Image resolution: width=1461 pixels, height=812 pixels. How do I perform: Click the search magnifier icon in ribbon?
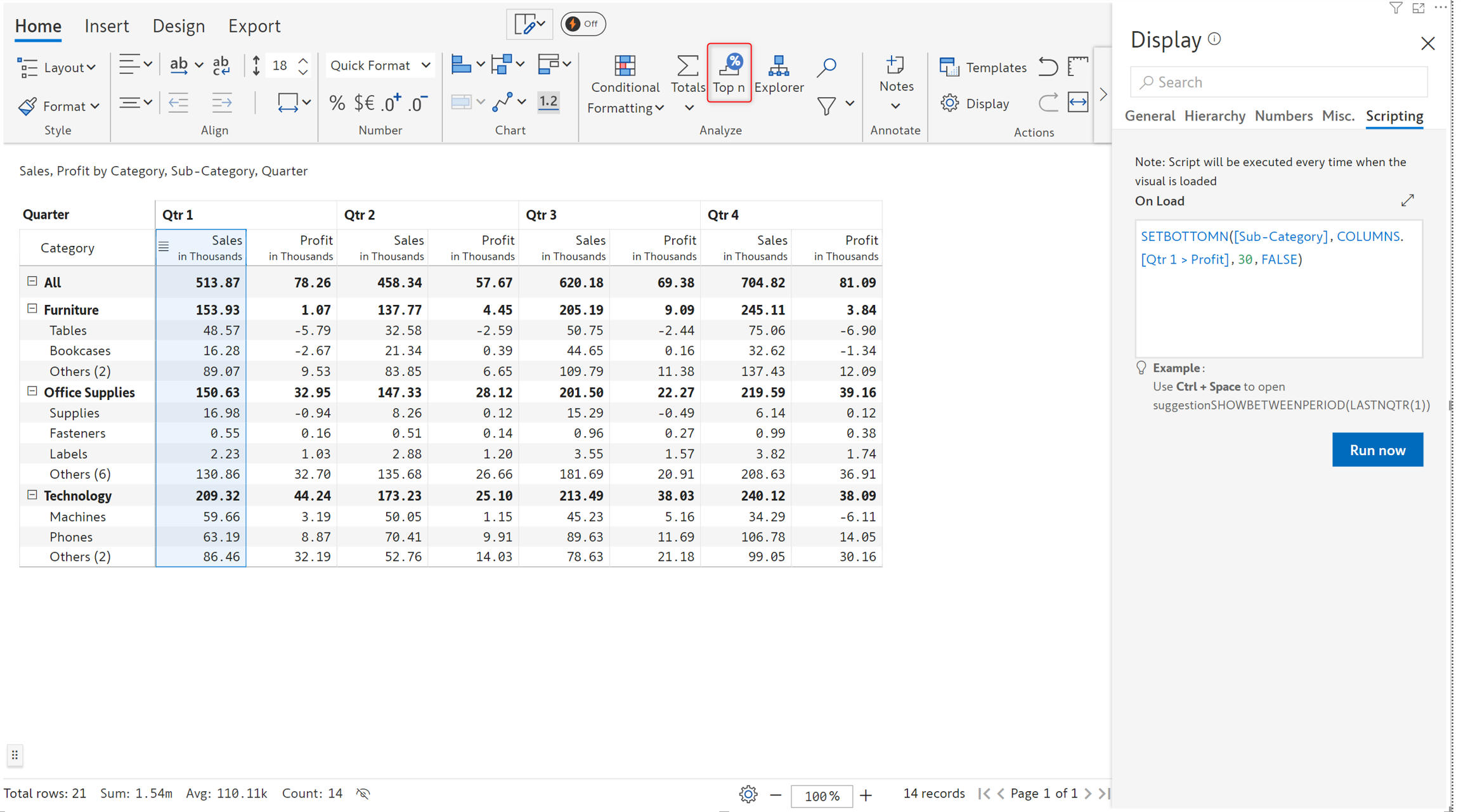[x=826, y=67]
